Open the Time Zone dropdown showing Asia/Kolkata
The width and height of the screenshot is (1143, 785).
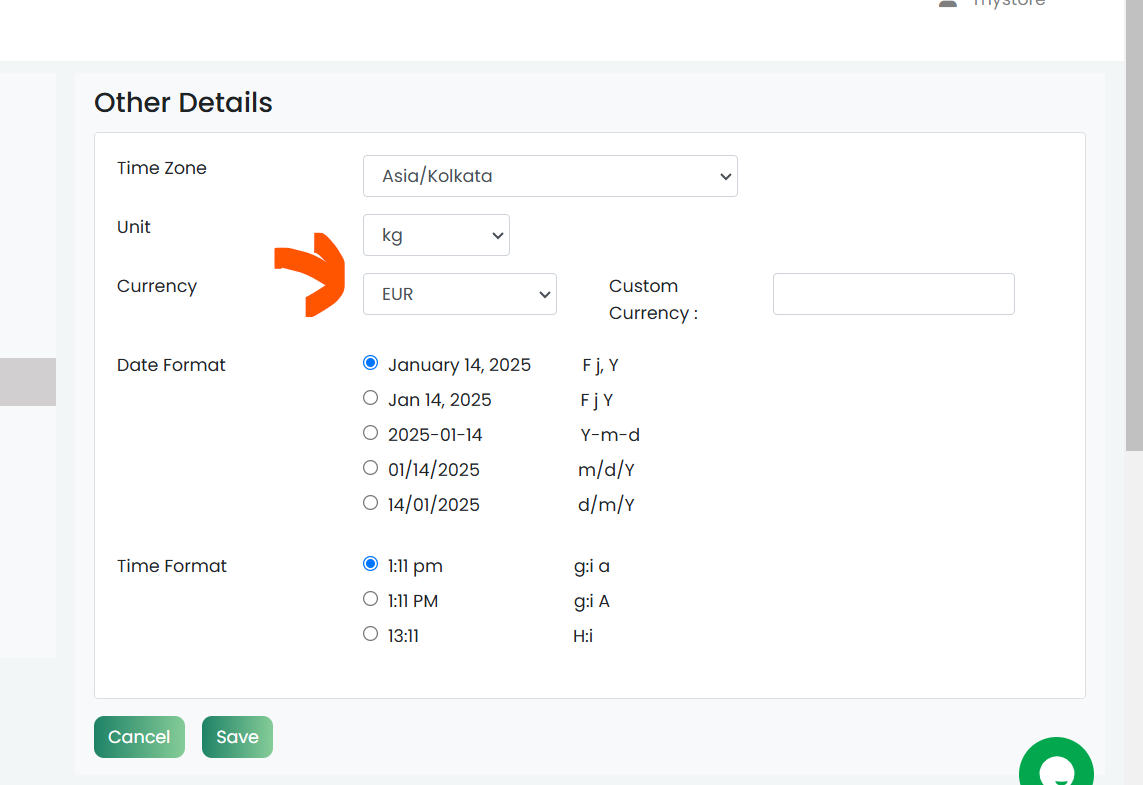point(550,176)
